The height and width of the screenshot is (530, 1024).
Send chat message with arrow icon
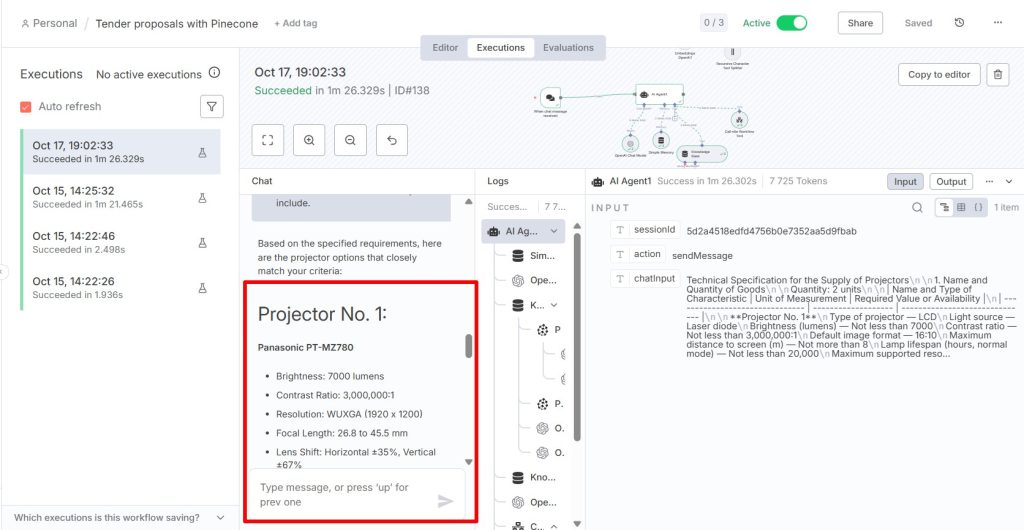[446, 501]
